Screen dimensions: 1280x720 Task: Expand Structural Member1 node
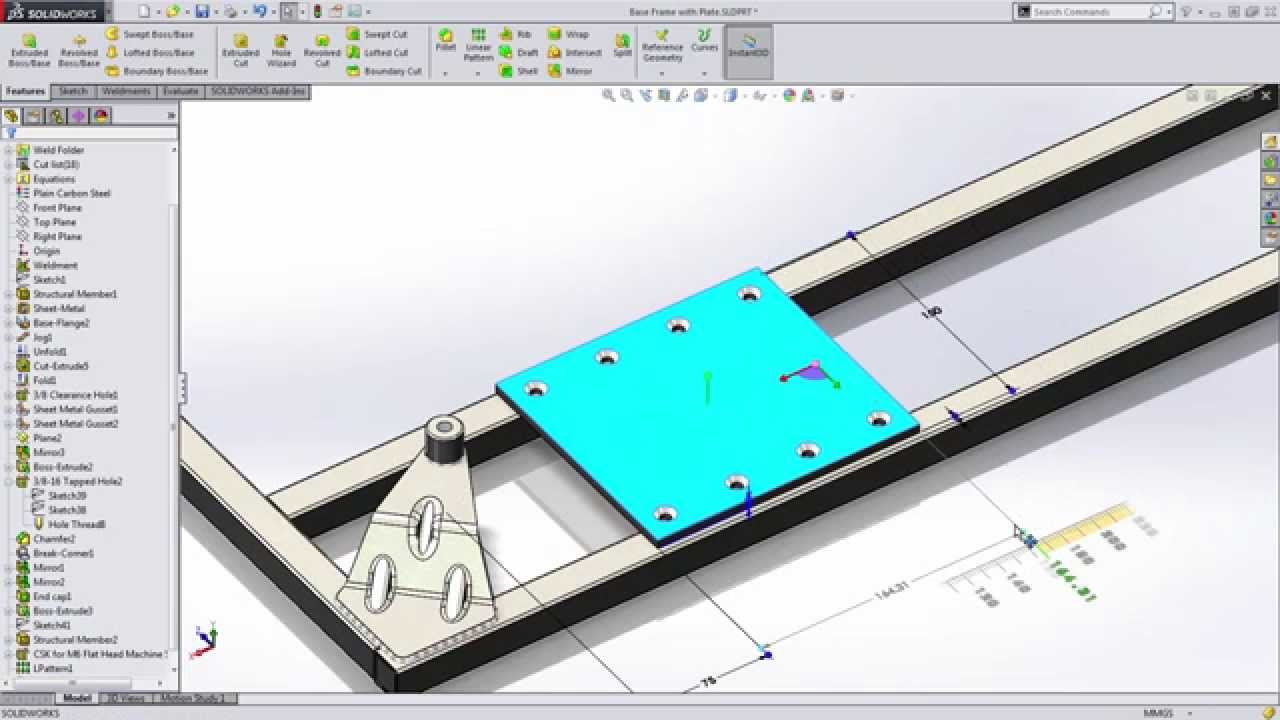[x=8, y=295]
